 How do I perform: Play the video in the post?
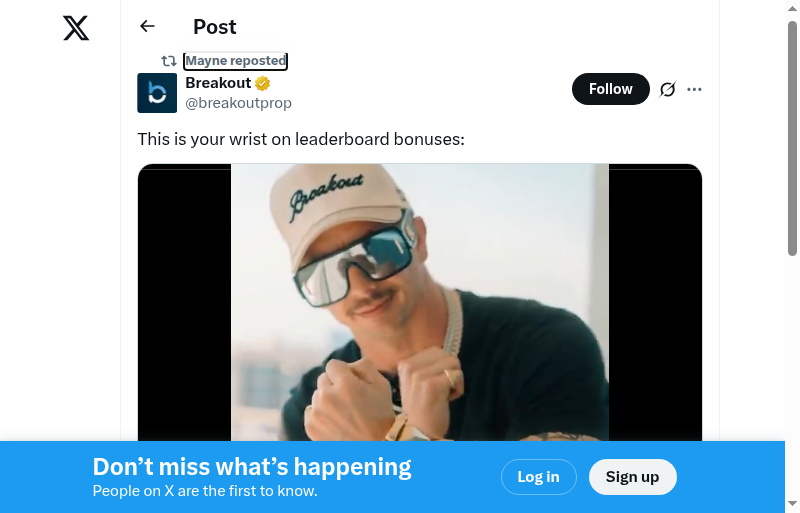pyautogui.click(x=420, y=302)
